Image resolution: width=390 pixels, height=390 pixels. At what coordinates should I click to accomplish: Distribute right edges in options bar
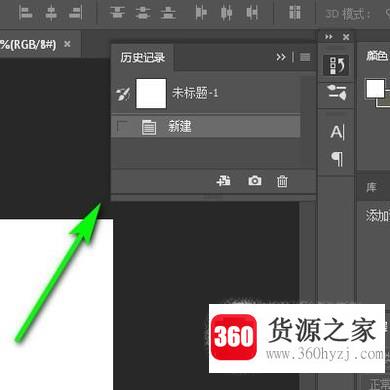coord(252,13)
